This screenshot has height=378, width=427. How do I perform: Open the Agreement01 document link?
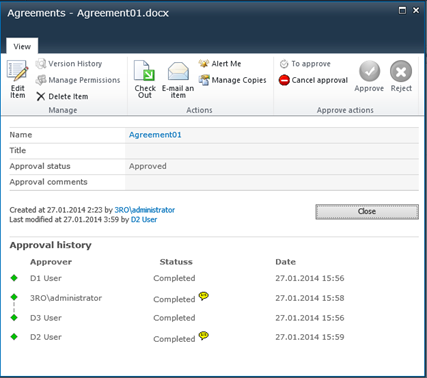(x=155, y=135)
